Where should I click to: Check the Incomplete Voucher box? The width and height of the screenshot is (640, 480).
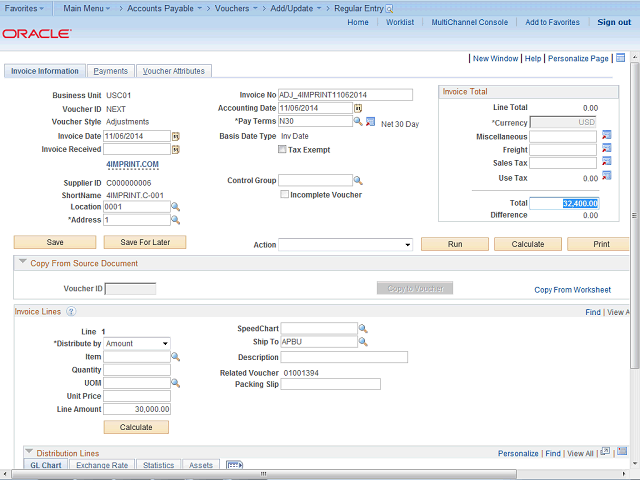pos(284,195)
